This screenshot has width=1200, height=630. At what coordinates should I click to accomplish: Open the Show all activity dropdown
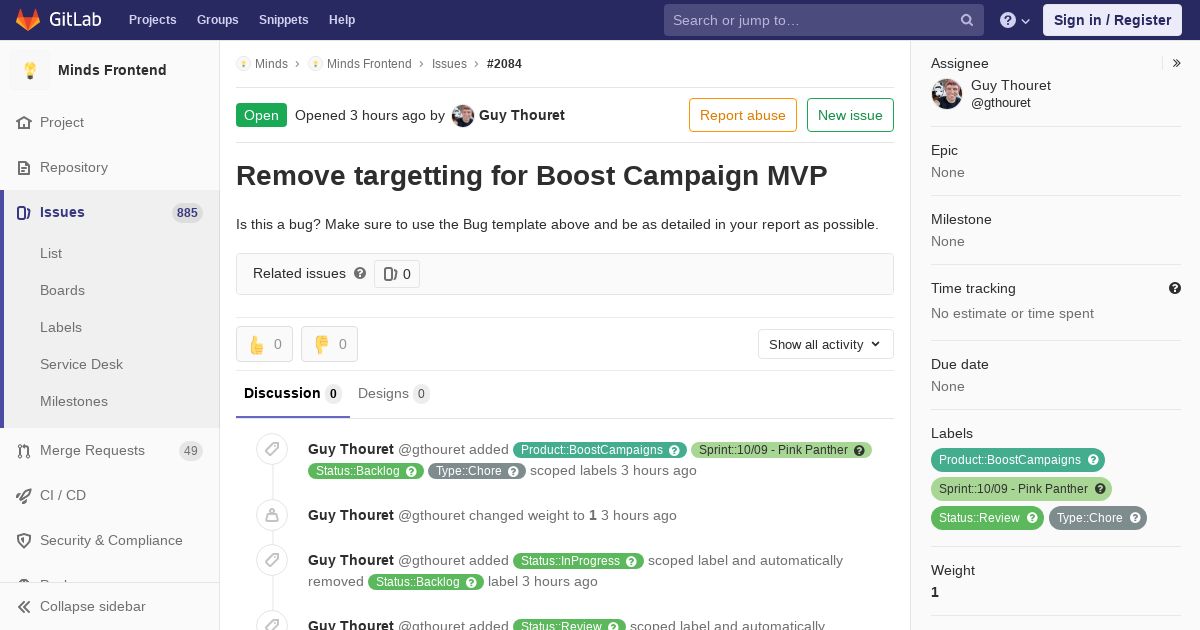click(x=826, y=344)
